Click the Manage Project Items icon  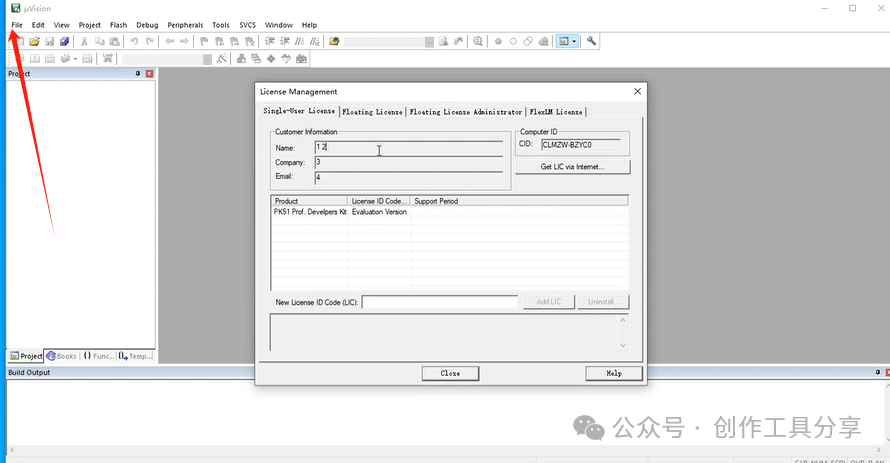[241, 58]
